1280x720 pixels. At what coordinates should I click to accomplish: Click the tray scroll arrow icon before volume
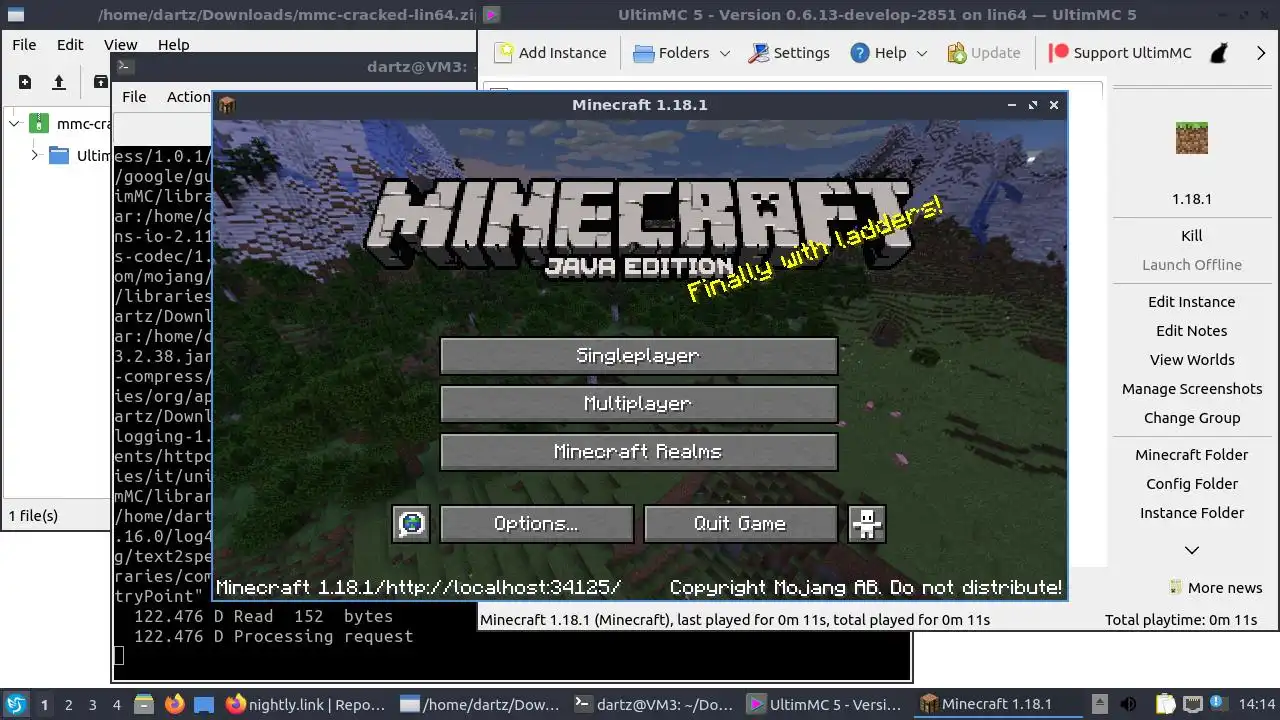1099,704
